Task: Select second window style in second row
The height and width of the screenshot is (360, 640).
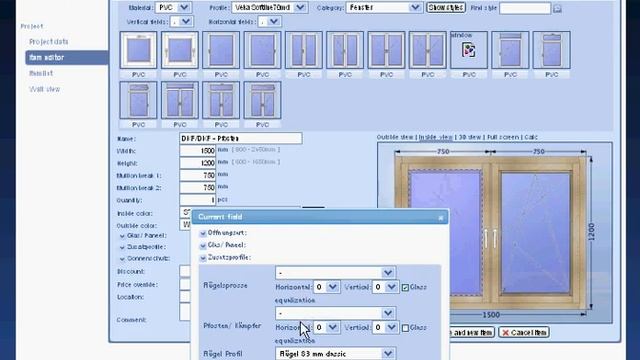Action: point(180,100)
